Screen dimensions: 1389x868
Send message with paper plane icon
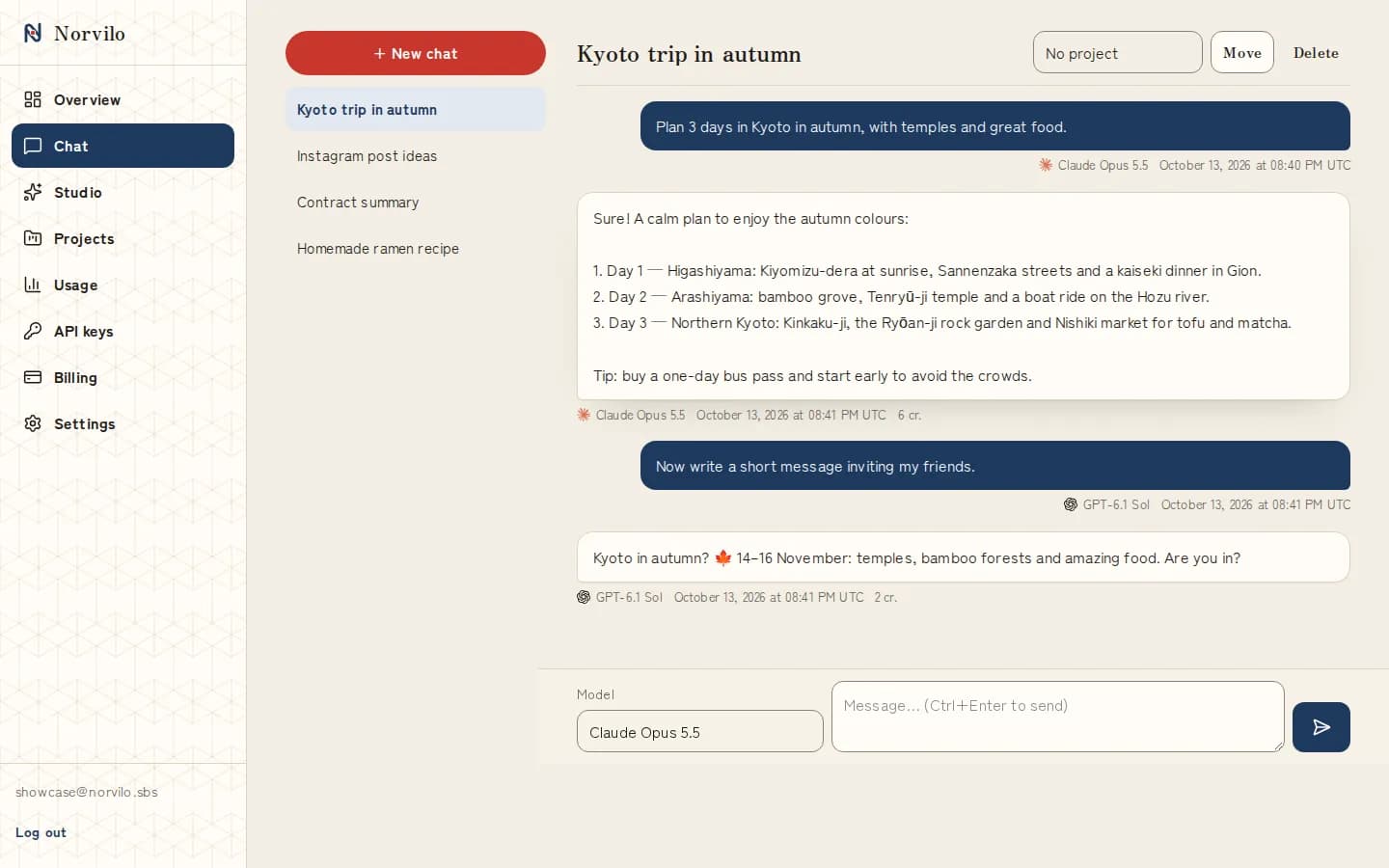point(1321,727)
